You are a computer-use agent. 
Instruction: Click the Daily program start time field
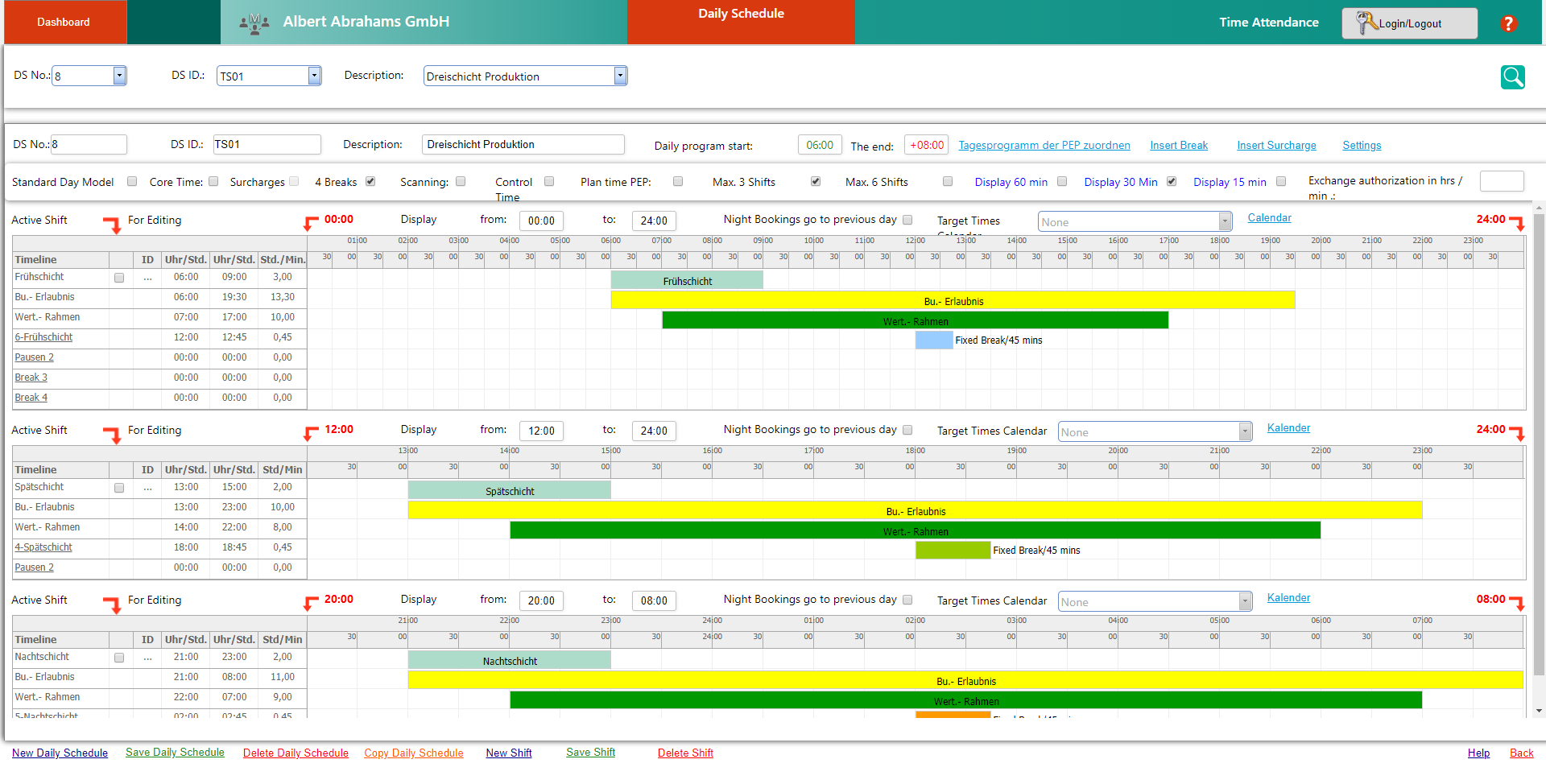pyautogui.click(x=820, y=145)
